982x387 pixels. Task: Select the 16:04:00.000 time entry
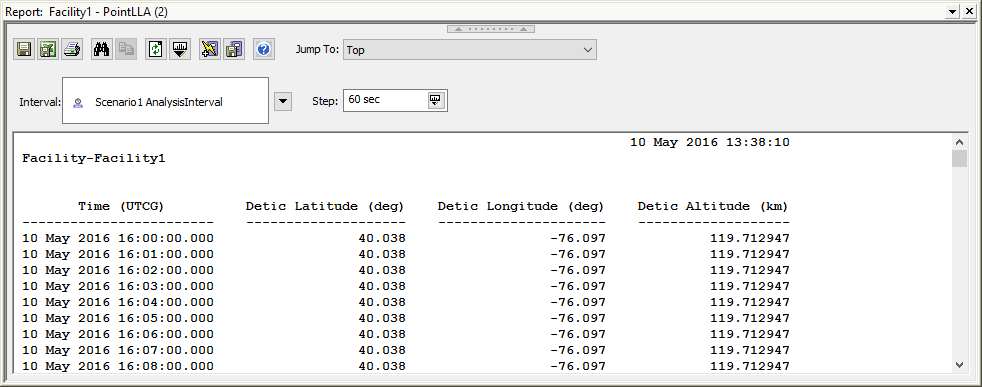(x=118, y=302)
